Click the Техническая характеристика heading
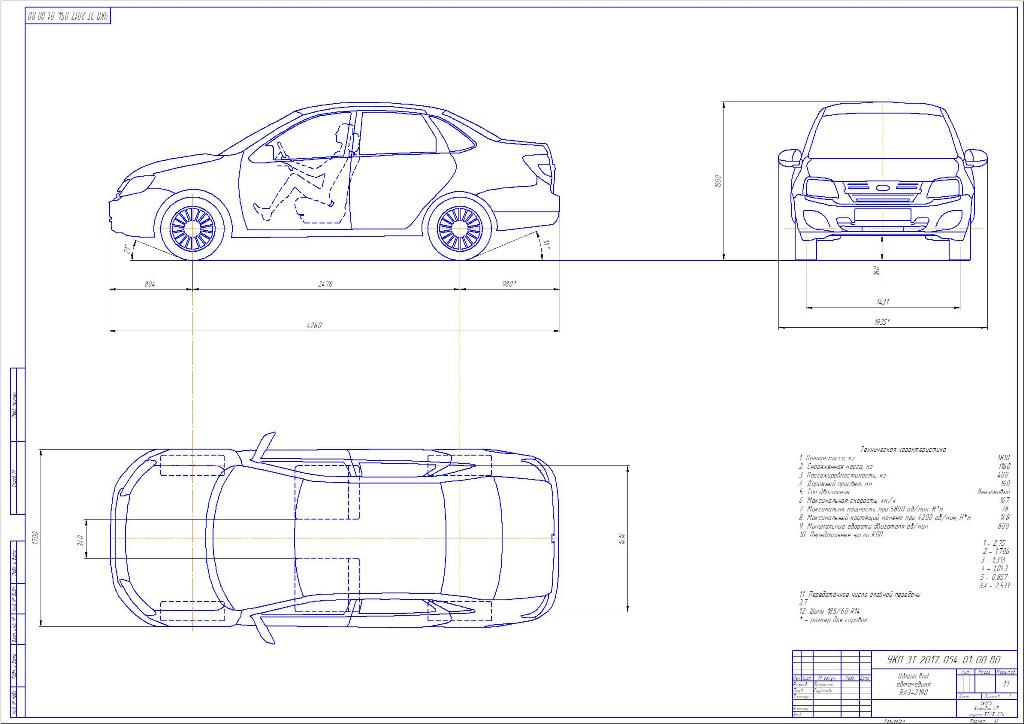 point(903,449)
